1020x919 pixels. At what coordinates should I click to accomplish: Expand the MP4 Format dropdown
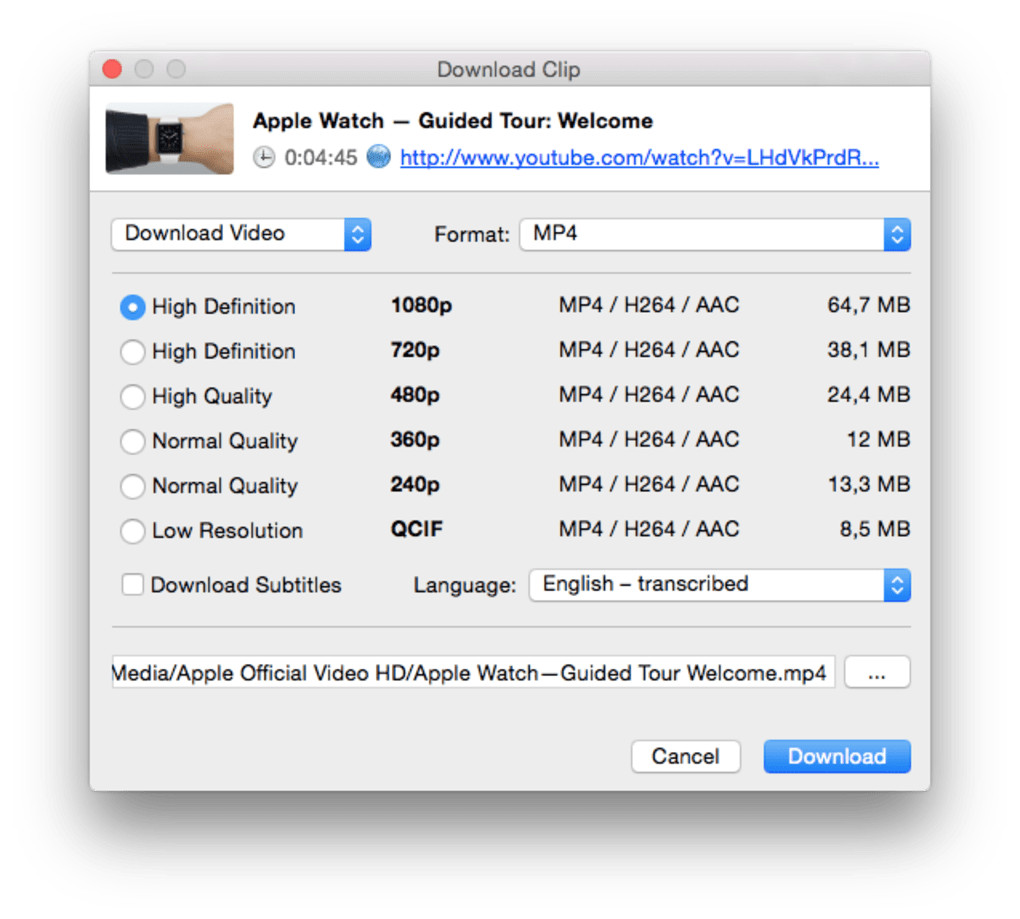click(715, 234)
